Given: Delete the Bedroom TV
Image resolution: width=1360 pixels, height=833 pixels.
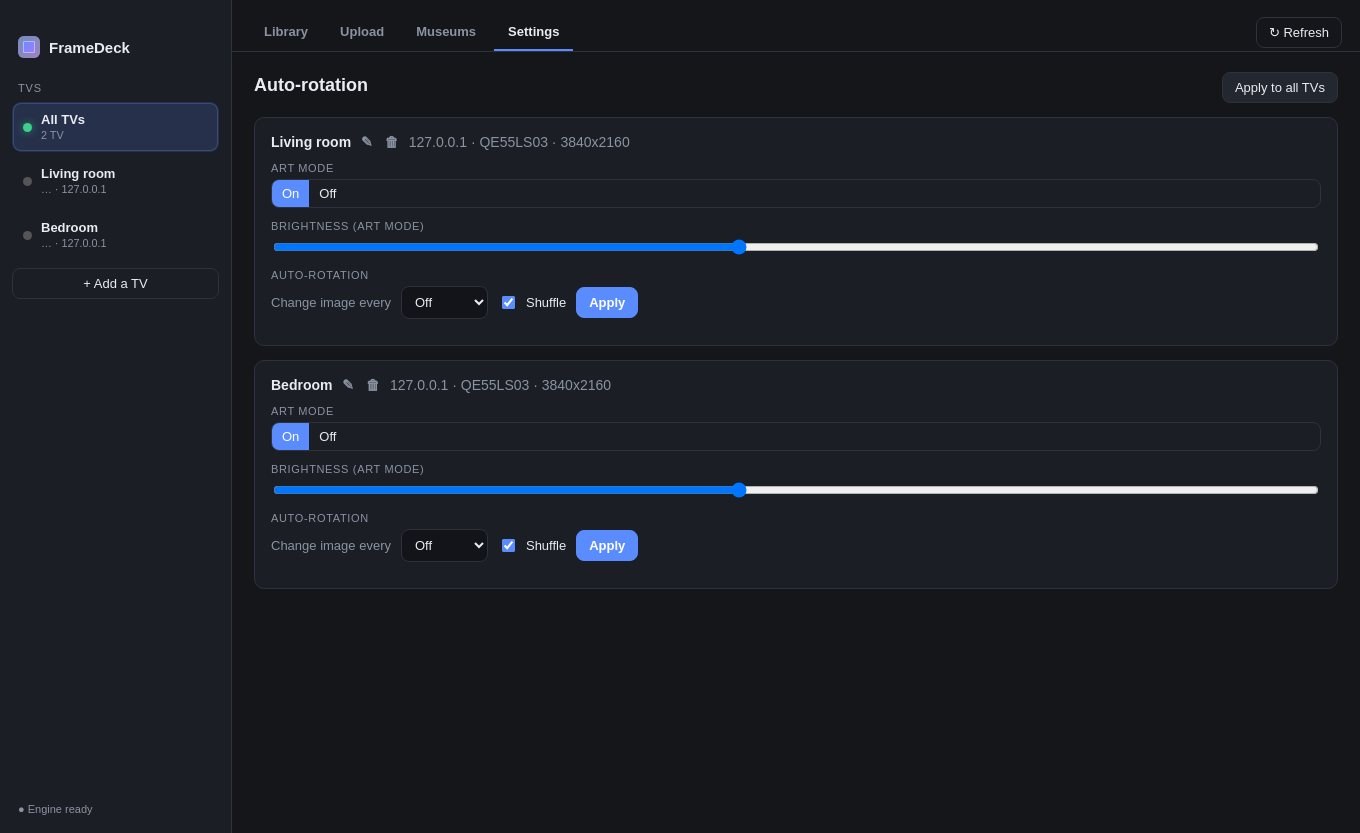Looking at the screenshot, I should [373, 385].
